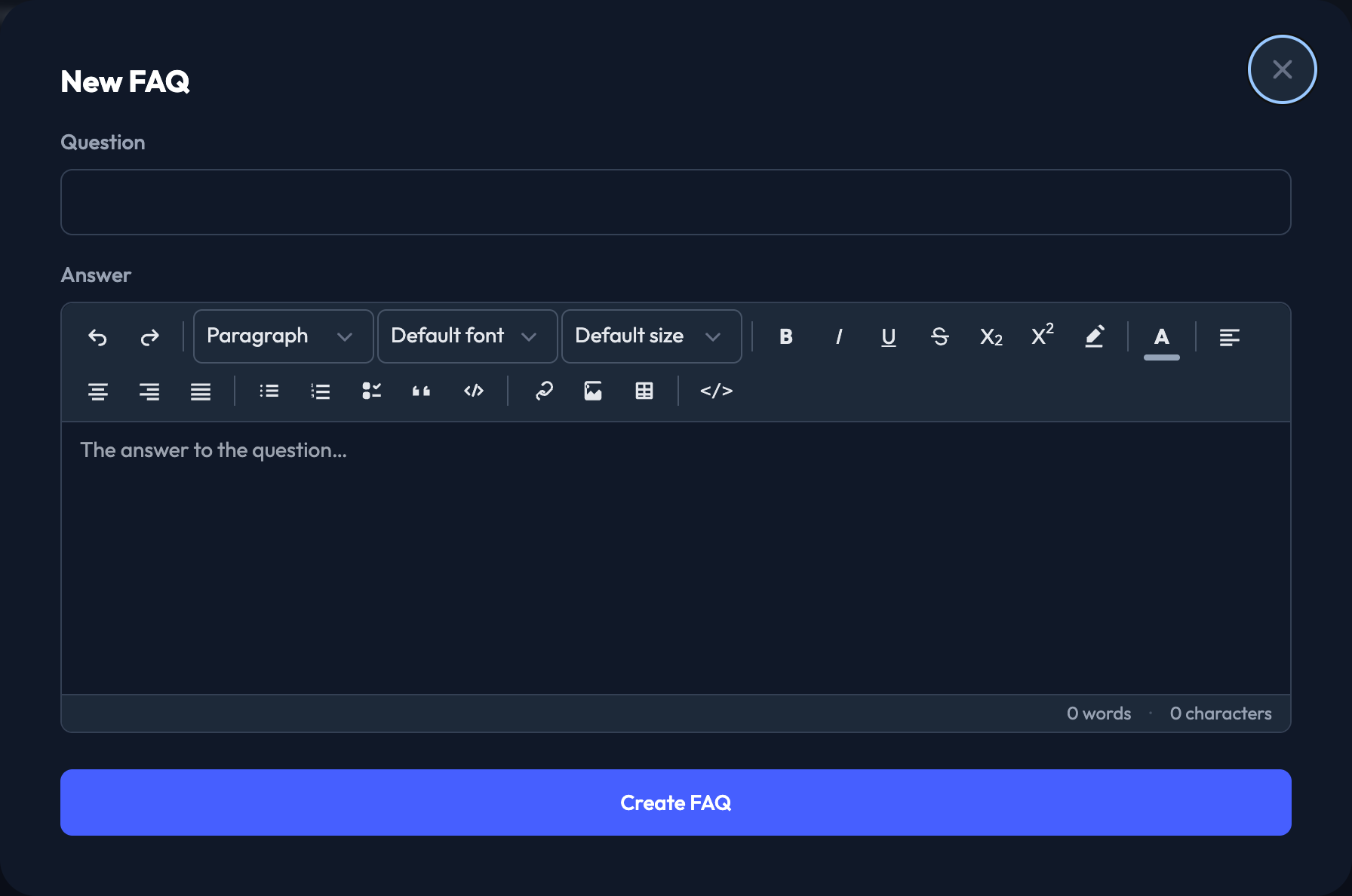Insert a block quote
Image resolution: width=1352 pixels, height=896 pixels.
(422, 391)
